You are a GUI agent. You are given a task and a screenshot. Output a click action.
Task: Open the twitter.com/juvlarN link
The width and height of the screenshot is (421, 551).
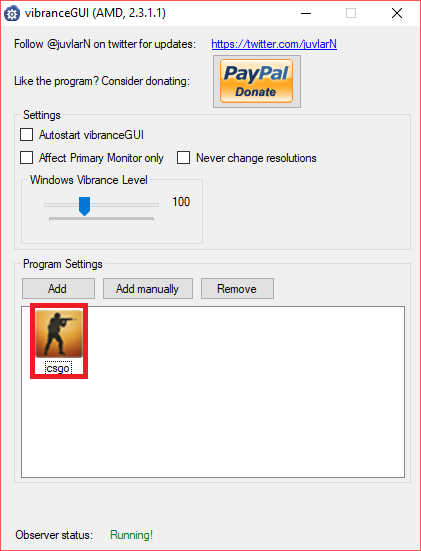click(x=274, y=44)
